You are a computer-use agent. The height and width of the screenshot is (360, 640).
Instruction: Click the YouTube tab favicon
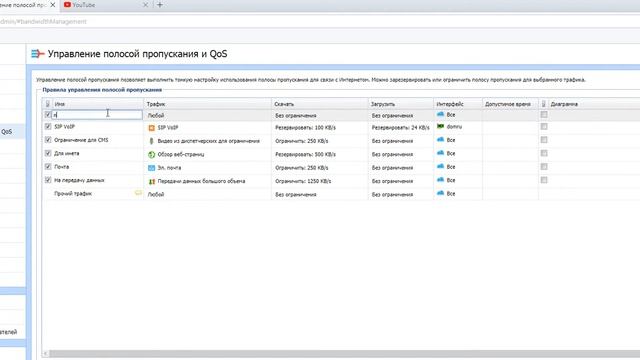[x=67, y=5]
